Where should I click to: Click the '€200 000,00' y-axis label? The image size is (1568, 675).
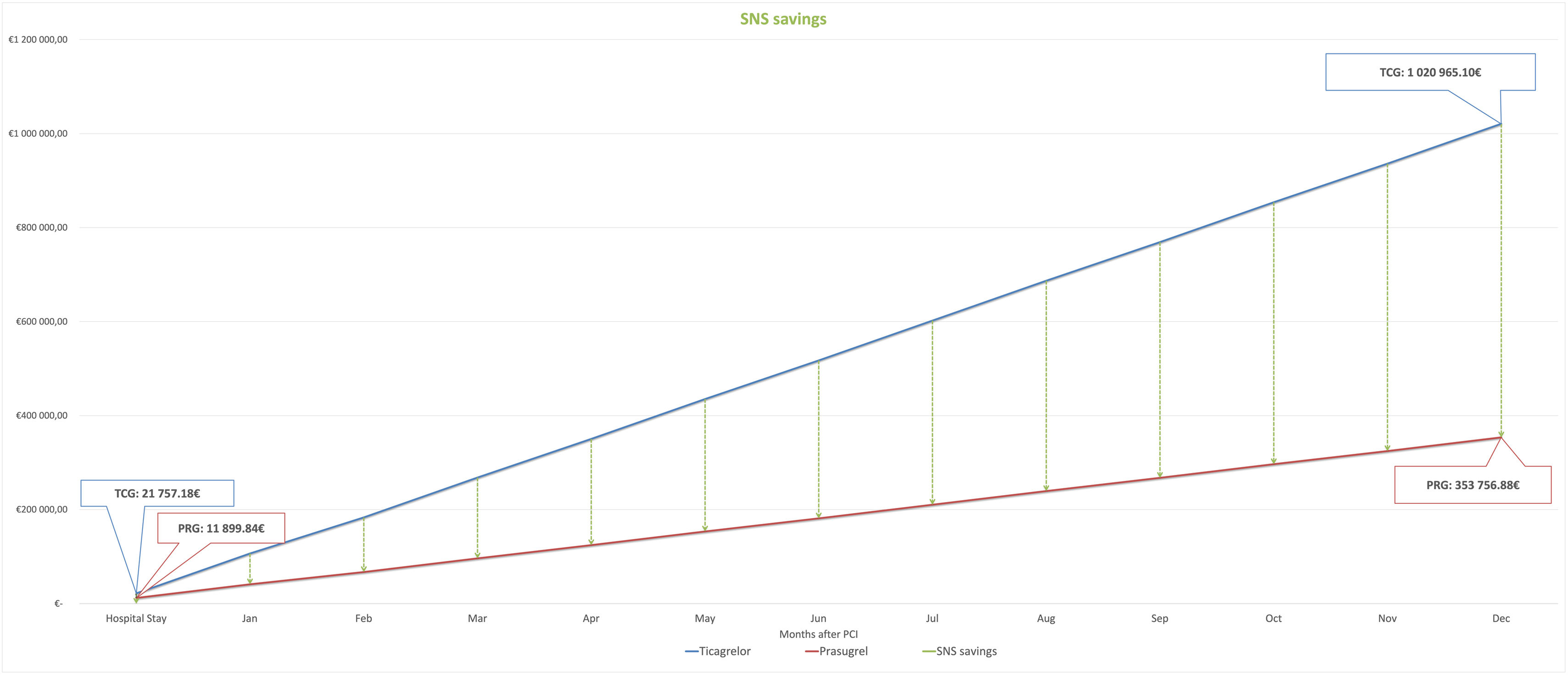tap(41, 509)
